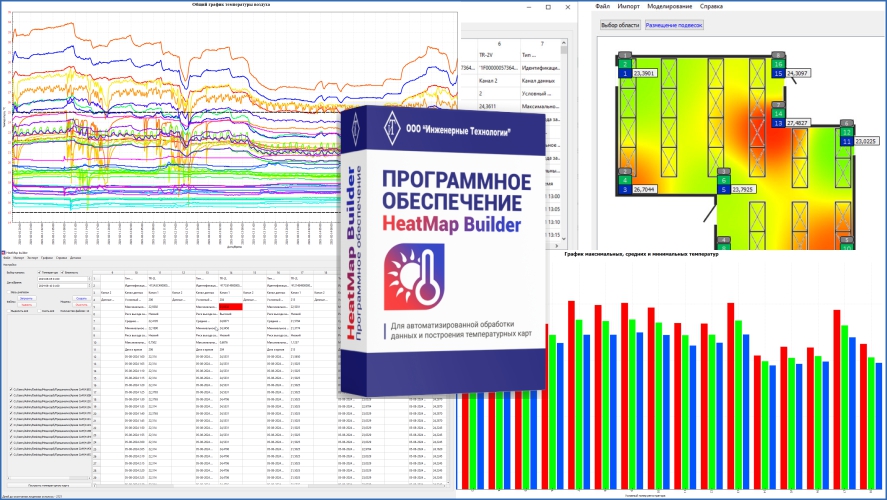This screenshot has width=887, height=500.
Task: Select blue sensor marker 1 on heat map
Action: 625,74
